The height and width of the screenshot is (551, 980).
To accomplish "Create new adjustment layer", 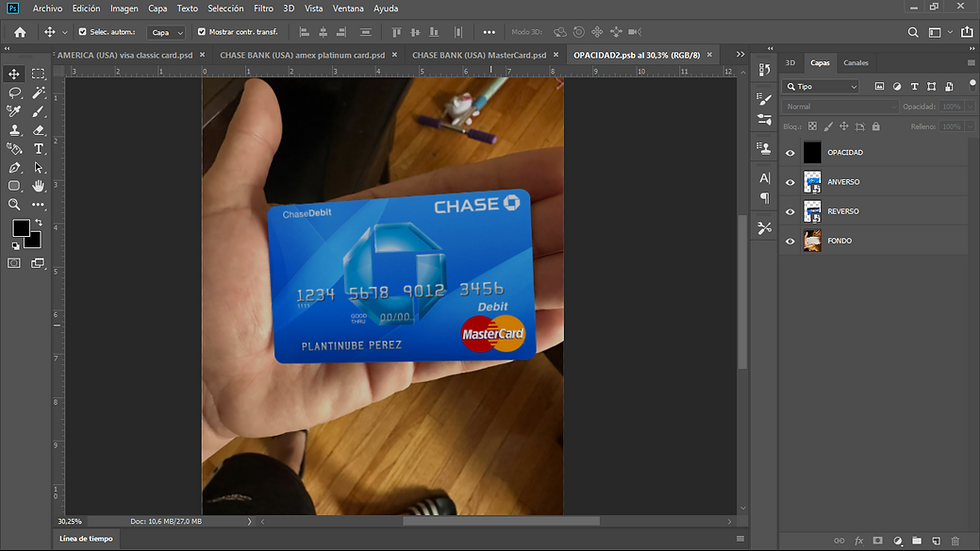I will (898, 540).
